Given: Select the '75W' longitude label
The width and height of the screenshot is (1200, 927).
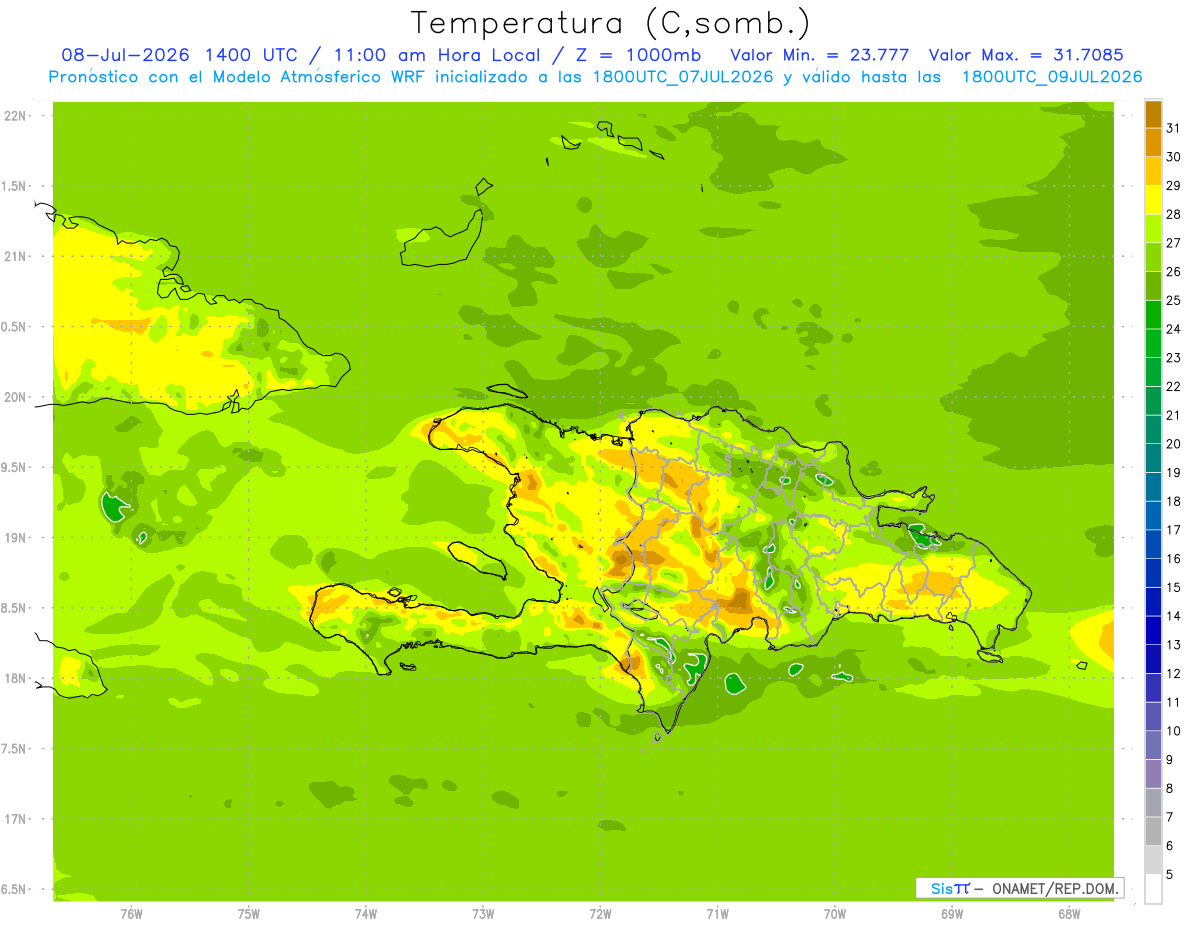Looking at the screenshot, I should click(x=249, y=914).
